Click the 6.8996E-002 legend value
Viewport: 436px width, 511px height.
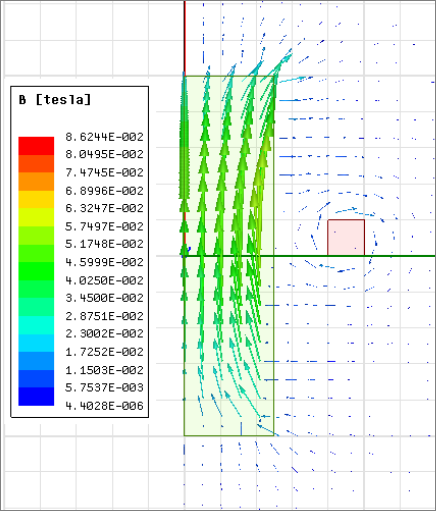point(104,191)
